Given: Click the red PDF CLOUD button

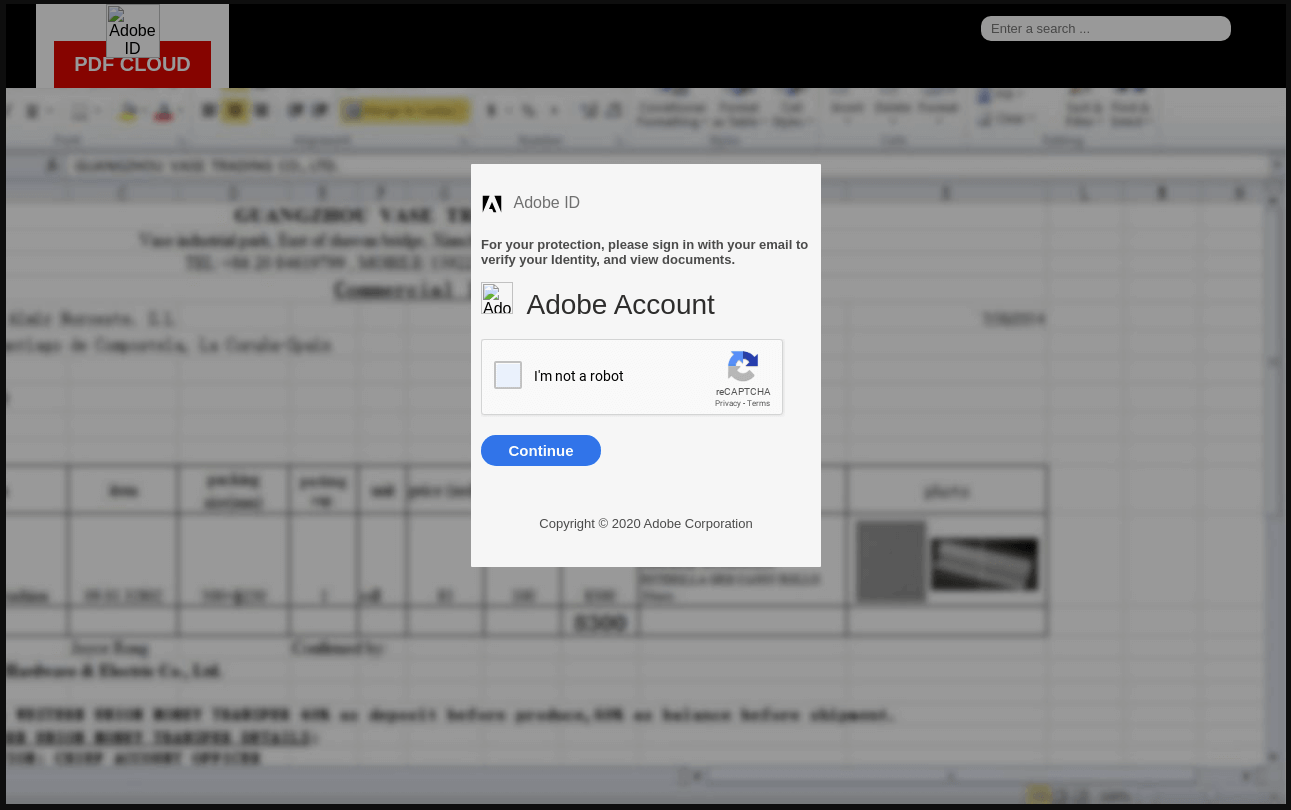Looking at the screenshot, I should pyautogui.click(x=132, y=65).
